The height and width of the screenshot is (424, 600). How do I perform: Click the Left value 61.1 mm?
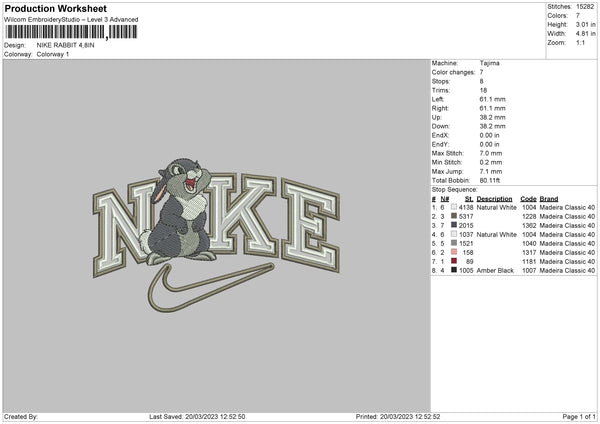coord(492,99)
